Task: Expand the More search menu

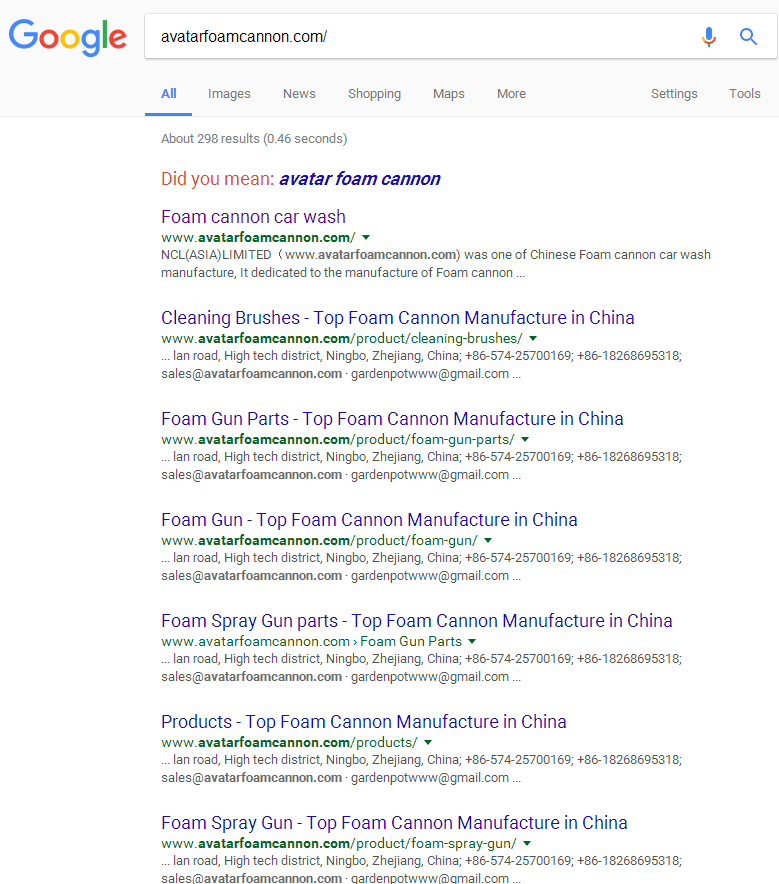Action: (511, 94)
